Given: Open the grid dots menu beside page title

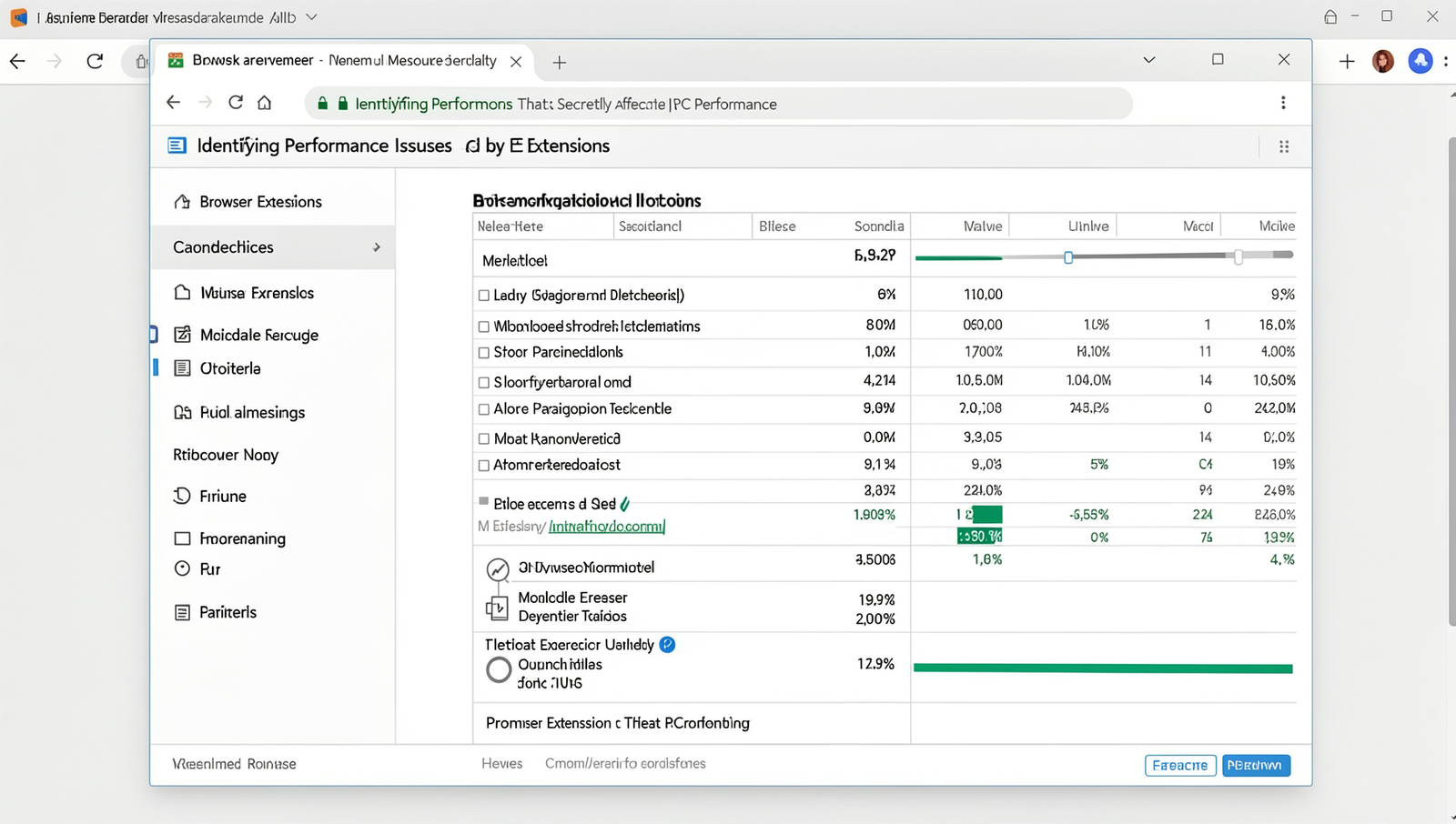Looking at the screenshot, I should coord(1284,146).
